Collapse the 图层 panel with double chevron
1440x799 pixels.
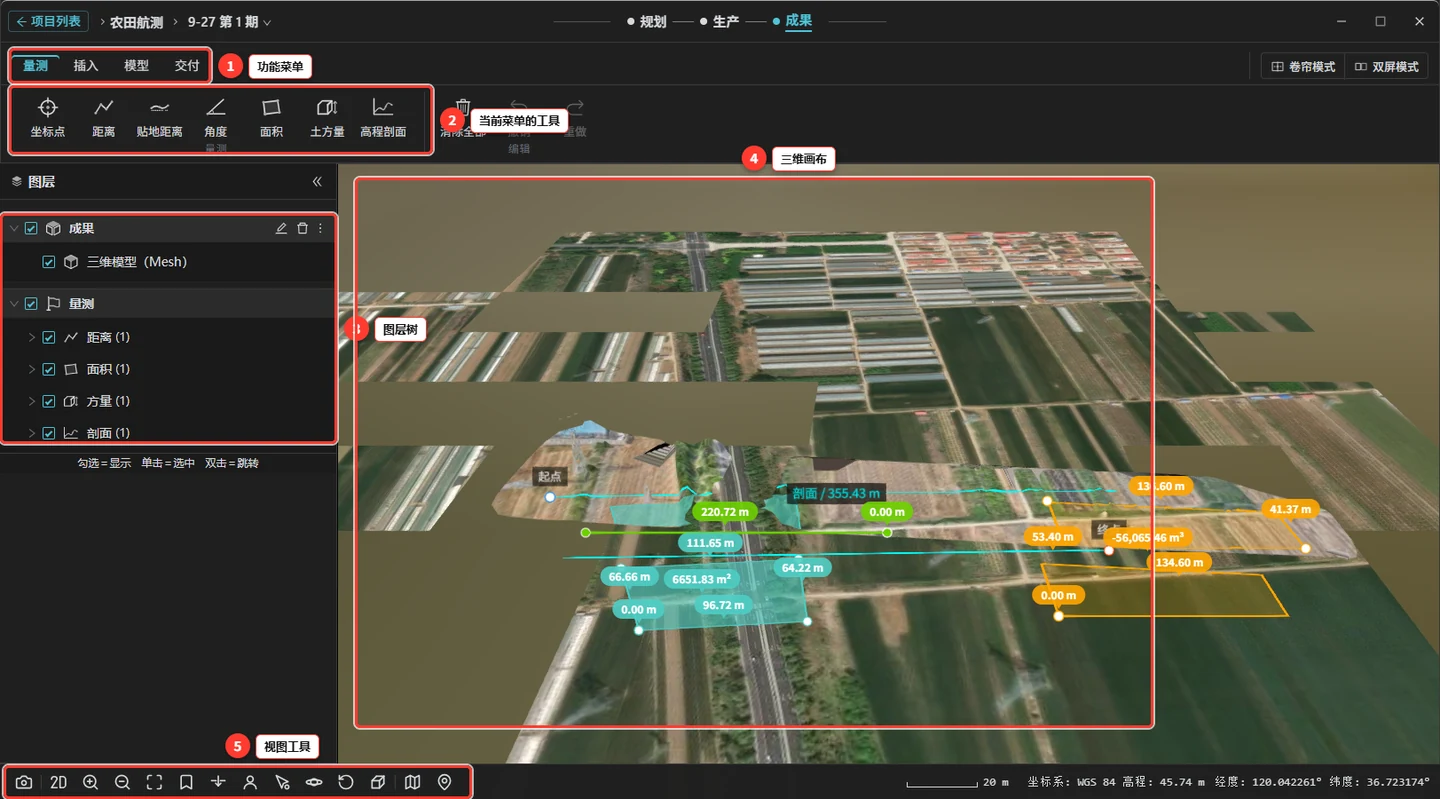click(317, 182)
